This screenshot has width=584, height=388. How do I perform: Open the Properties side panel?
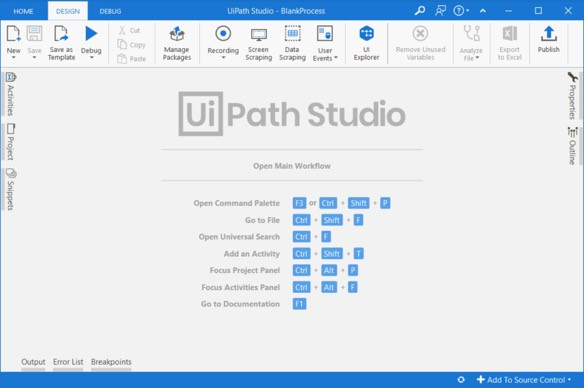(572, 95)
